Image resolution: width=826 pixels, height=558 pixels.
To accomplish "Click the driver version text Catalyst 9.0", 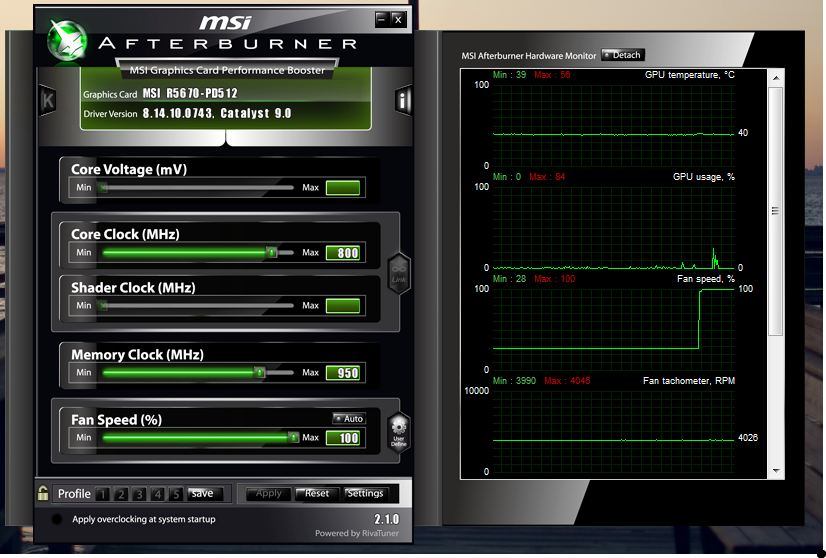I will (256, 113).
